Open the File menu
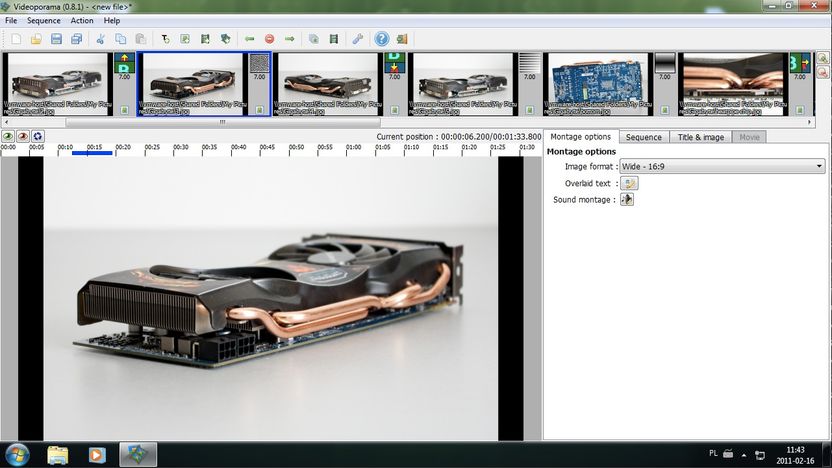 (x=11, y=21)
